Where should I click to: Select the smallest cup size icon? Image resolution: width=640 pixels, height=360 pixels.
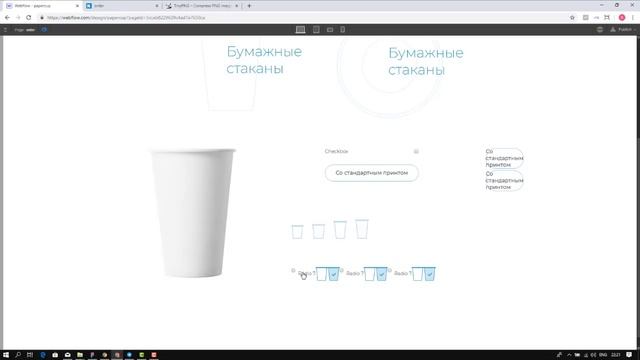click(297, 232)
